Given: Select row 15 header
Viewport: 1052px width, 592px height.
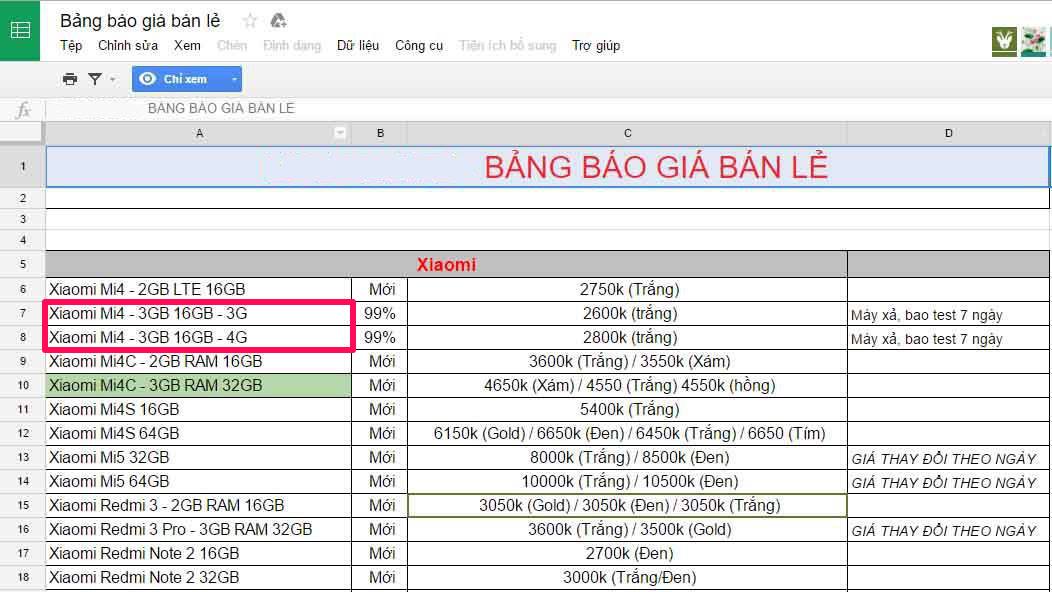Looking at the screenshot, I should (22, 505).
